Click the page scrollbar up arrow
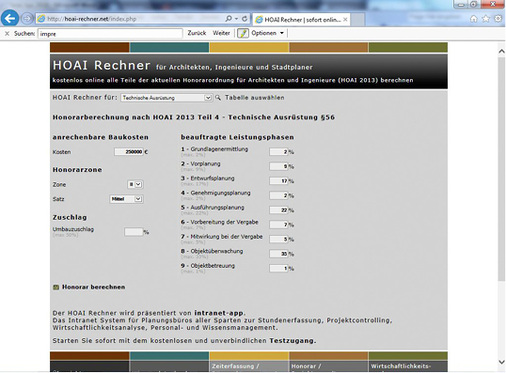 [x=501, y=51]
